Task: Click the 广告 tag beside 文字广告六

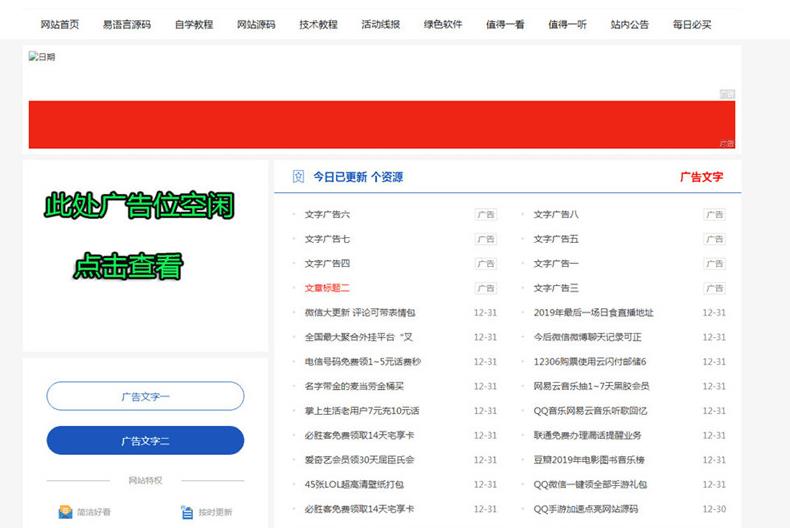Action: click(x=486, y=215)
